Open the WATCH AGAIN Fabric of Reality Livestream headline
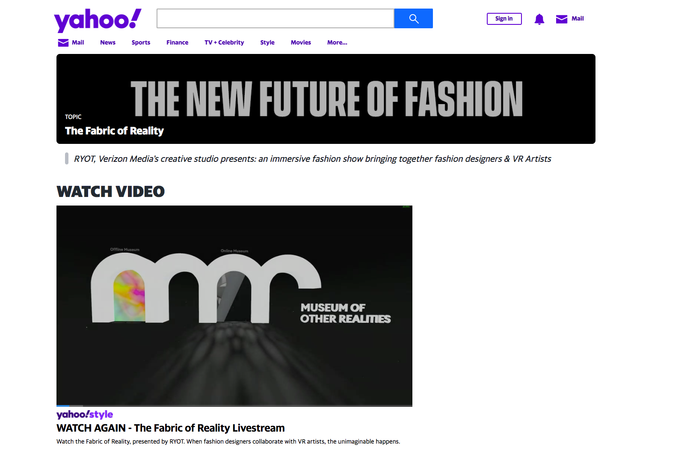 pyautogui.click(x=171, y=428)
